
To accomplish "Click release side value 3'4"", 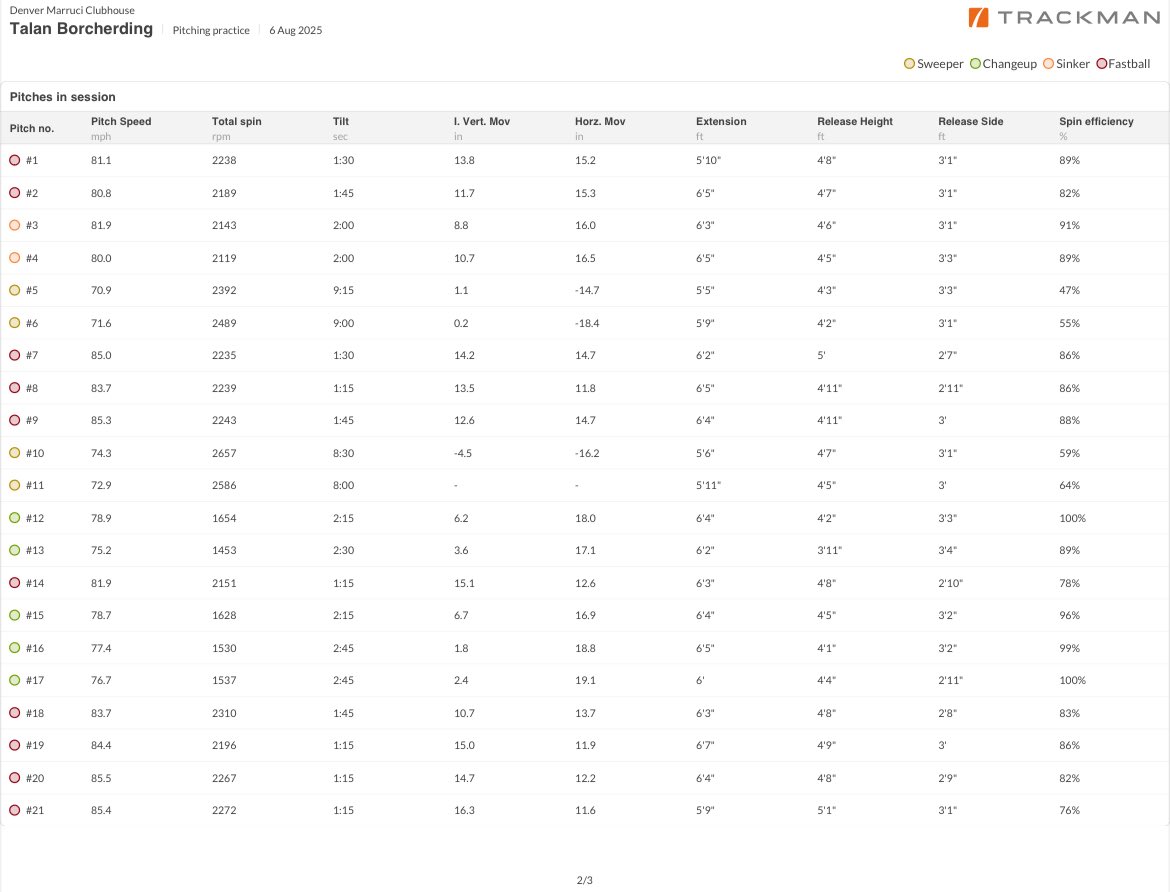I will (947, 550).
